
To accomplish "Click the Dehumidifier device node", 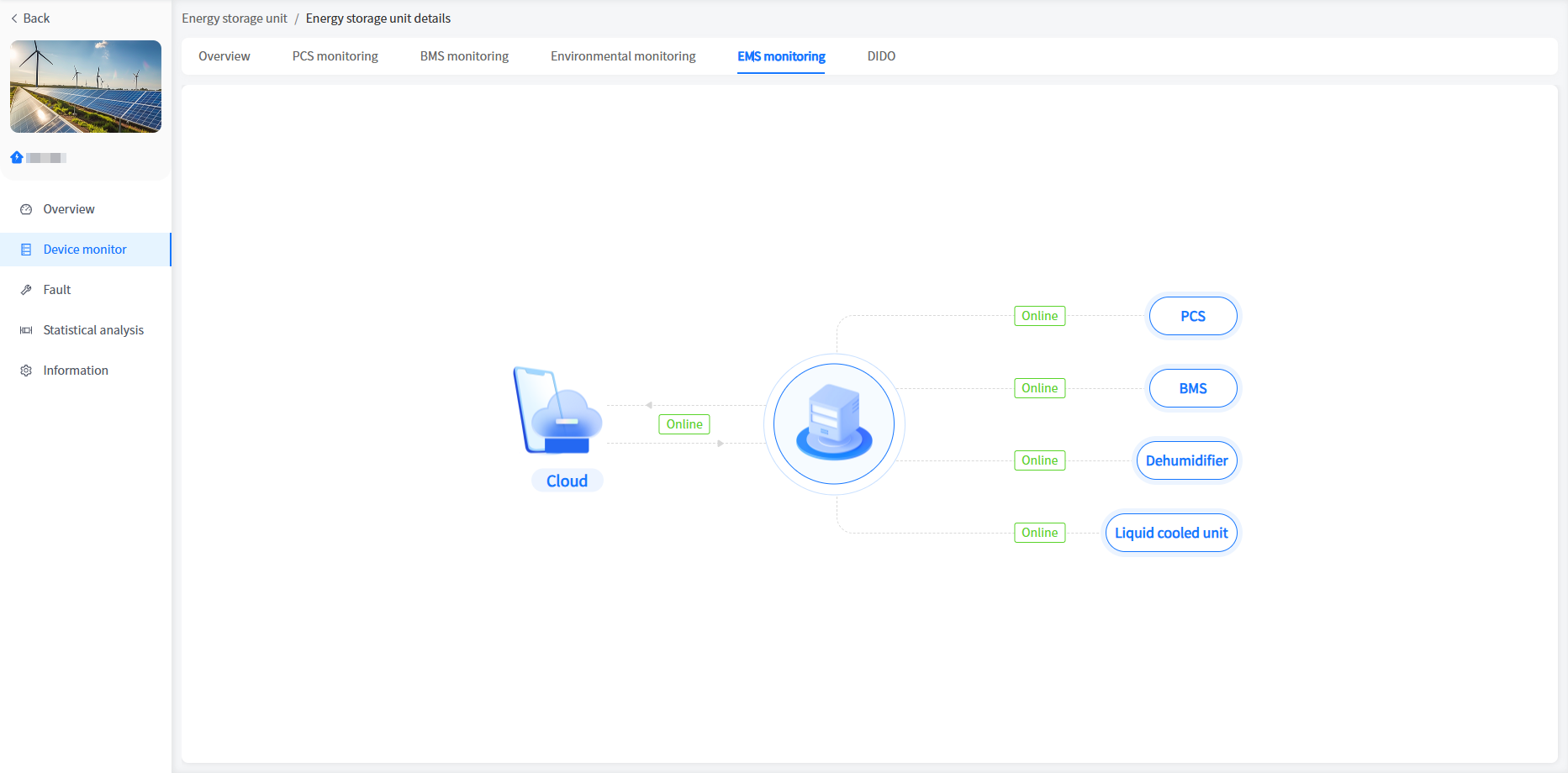I will (x=1186, y=460).
